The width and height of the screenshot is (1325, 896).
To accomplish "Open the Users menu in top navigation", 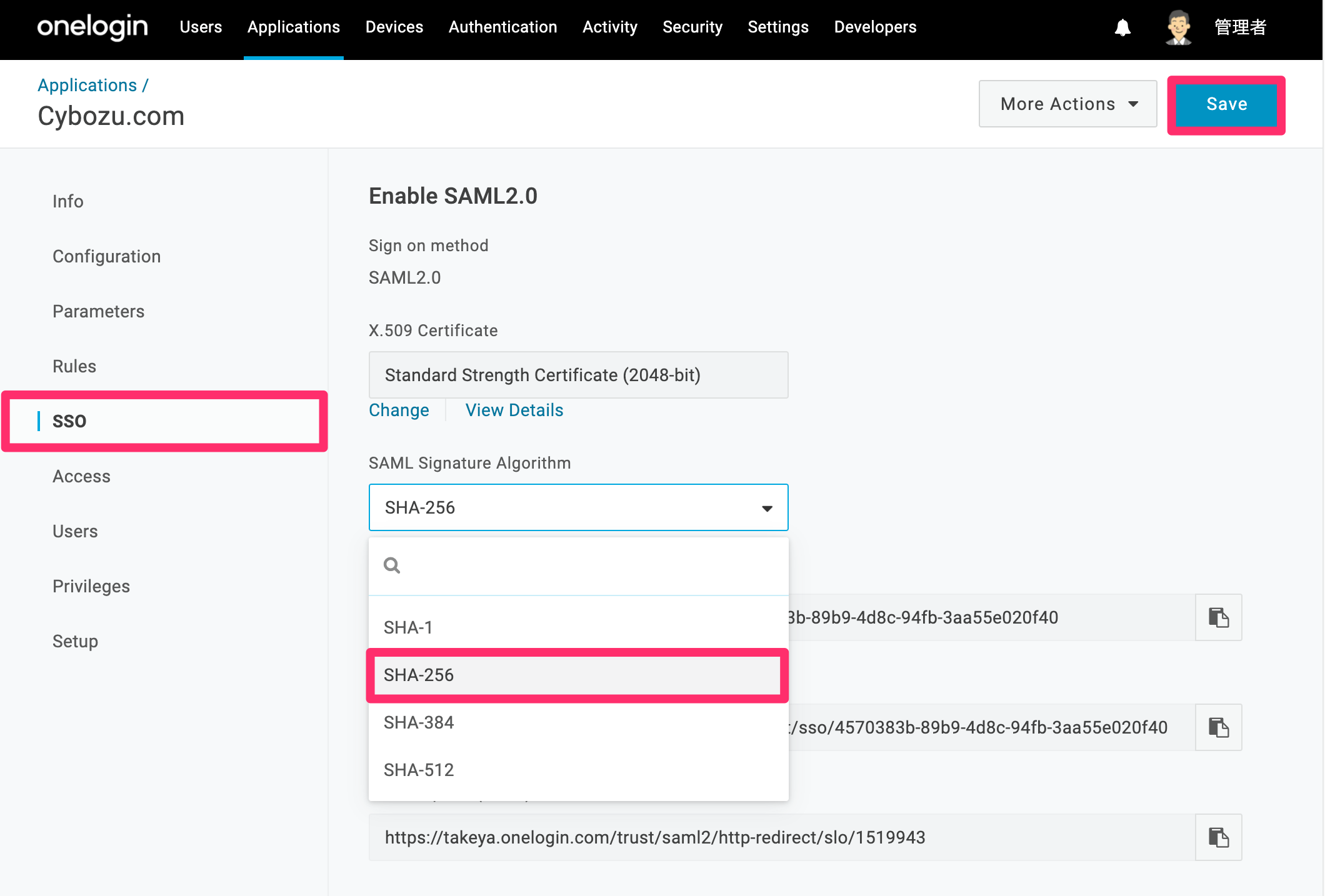I will (201, 27).
